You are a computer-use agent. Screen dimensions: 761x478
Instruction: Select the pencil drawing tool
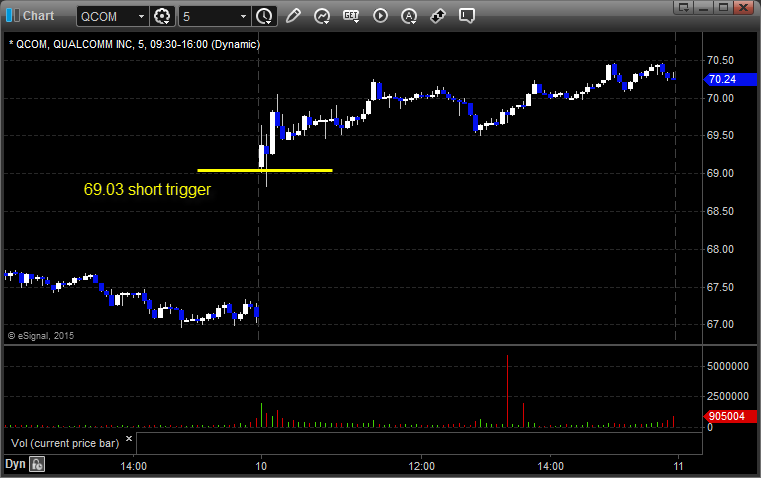(x=293, y=16)
